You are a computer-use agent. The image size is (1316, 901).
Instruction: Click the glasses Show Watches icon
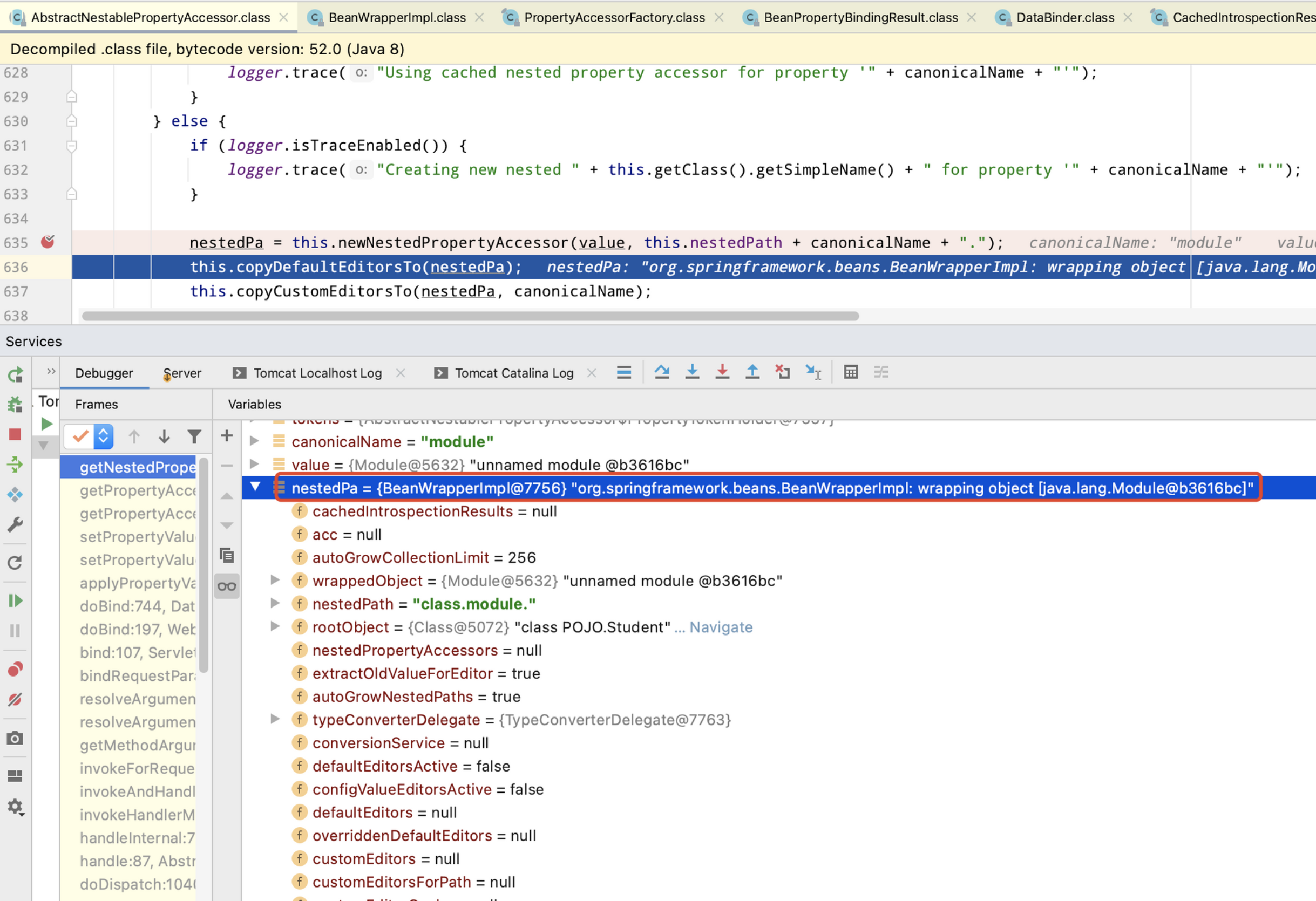click(x=227, y=586)
